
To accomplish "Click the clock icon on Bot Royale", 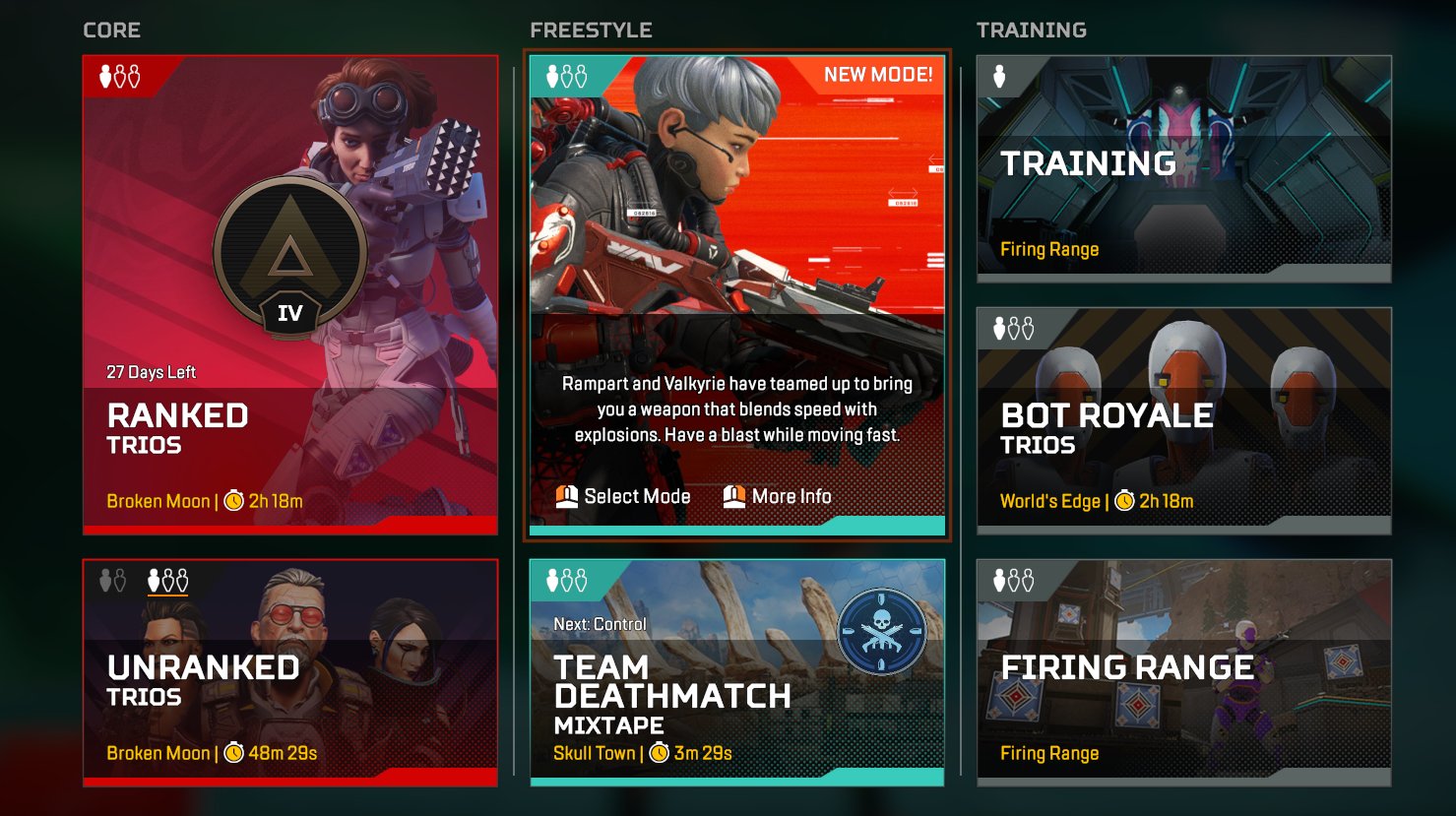I will pyautogui.click(x=1124, y=501).
